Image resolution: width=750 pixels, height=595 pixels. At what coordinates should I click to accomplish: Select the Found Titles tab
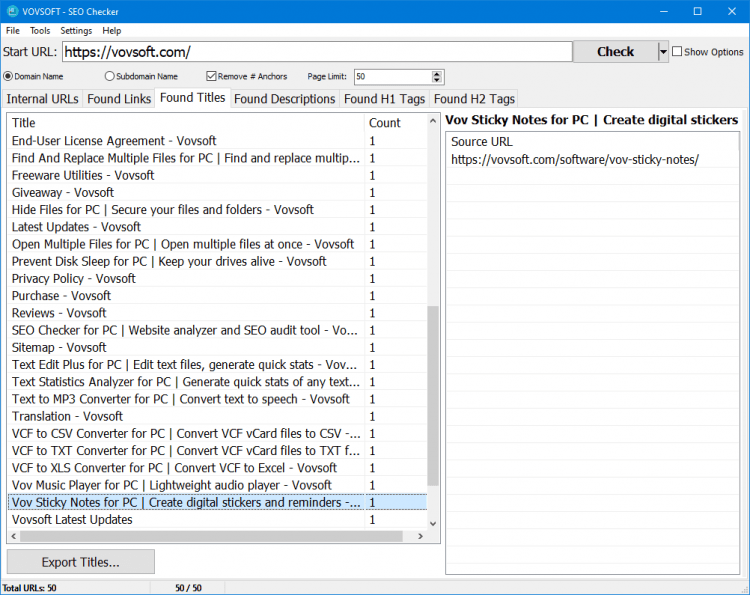(192, 98)
